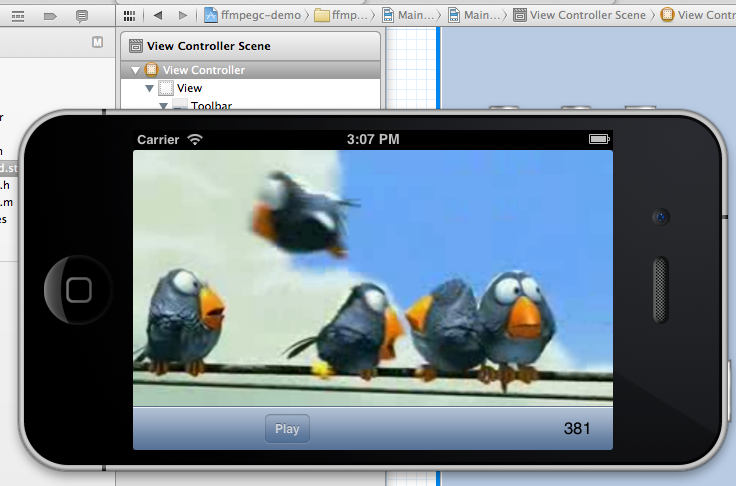Select the View item in outline
Image resolution: width=736 pixels, height=486 pixels.
(189, 88)
